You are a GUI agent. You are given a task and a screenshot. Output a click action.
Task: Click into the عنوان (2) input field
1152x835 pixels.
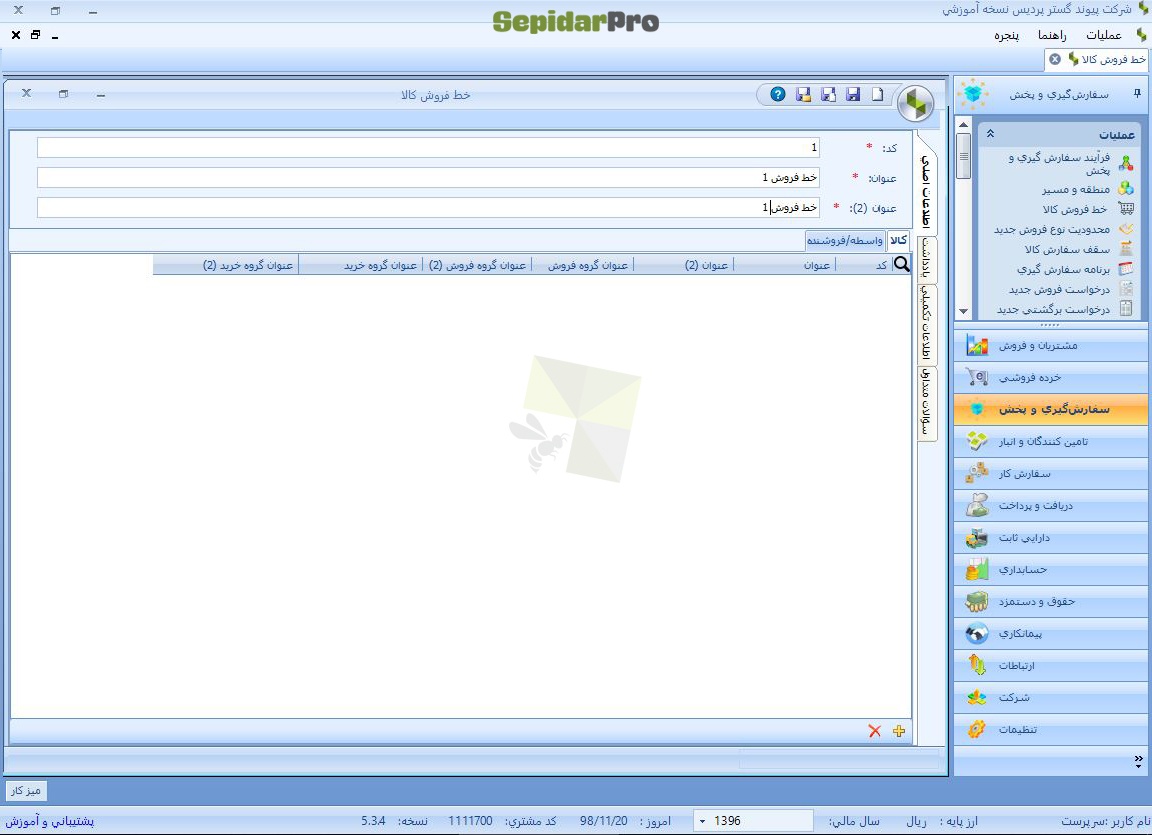pos(428,208)
